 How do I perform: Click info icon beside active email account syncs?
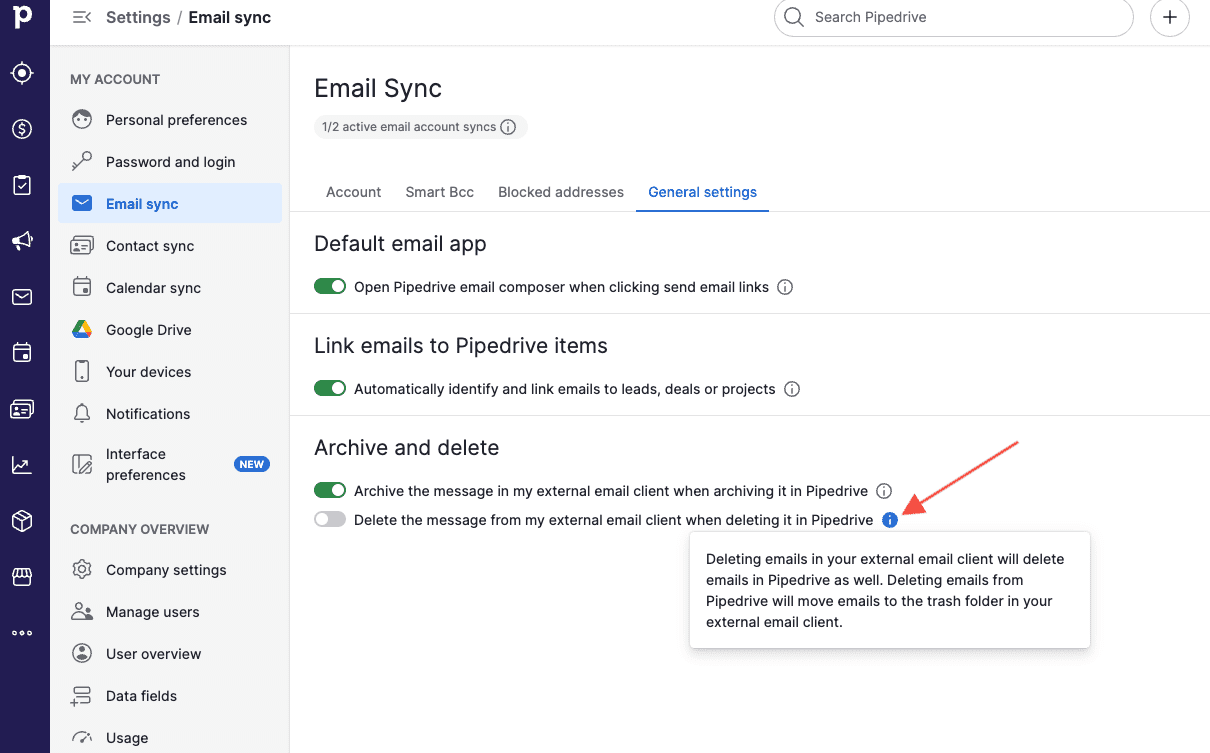tap(508, 127)
